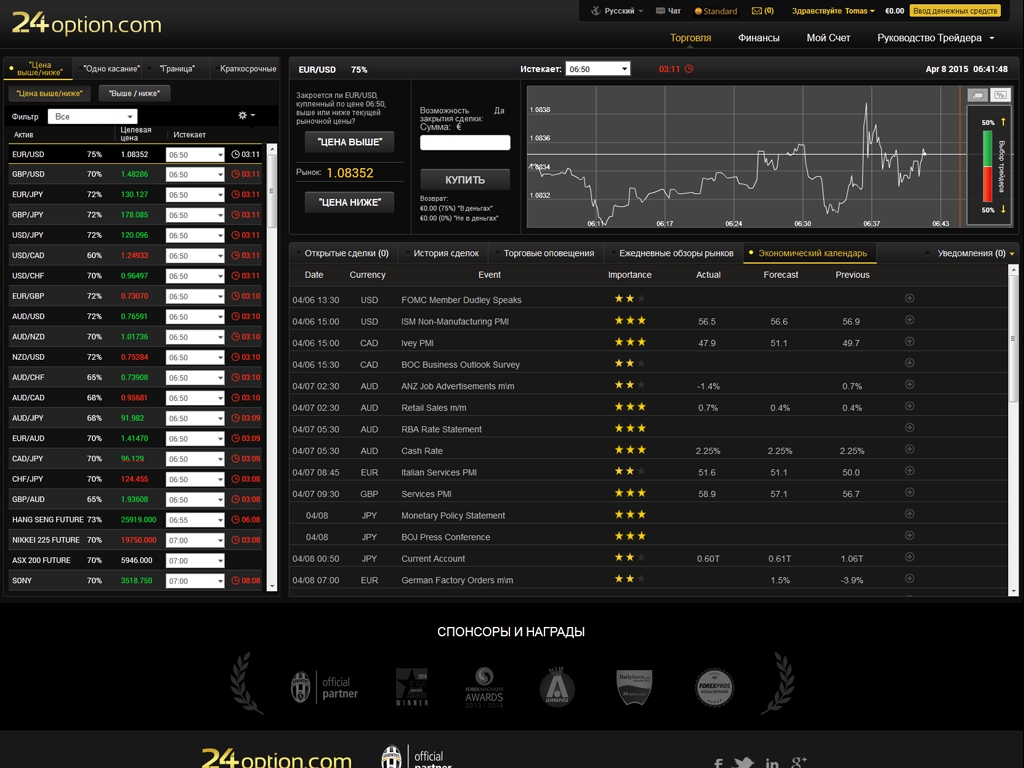
Task: Expand details plus icon for Cash Rate
Action: (909, 450)
